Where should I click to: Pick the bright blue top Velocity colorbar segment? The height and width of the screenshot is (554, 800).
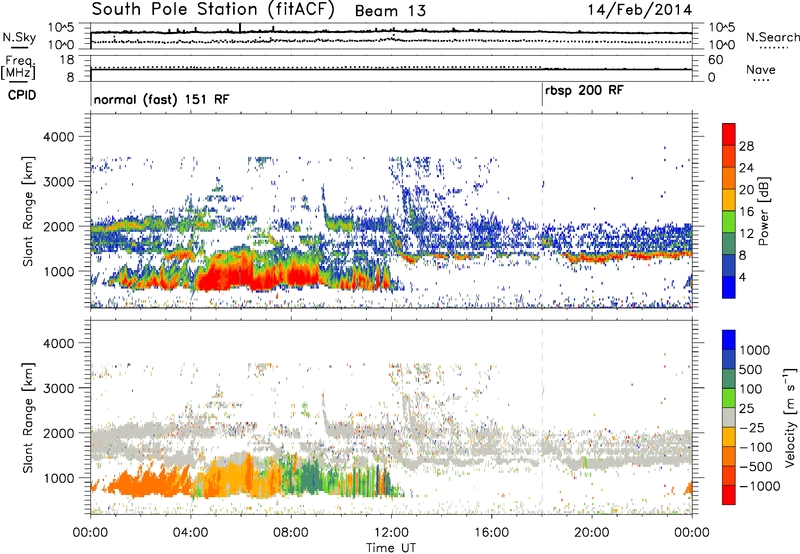point(729,340)
